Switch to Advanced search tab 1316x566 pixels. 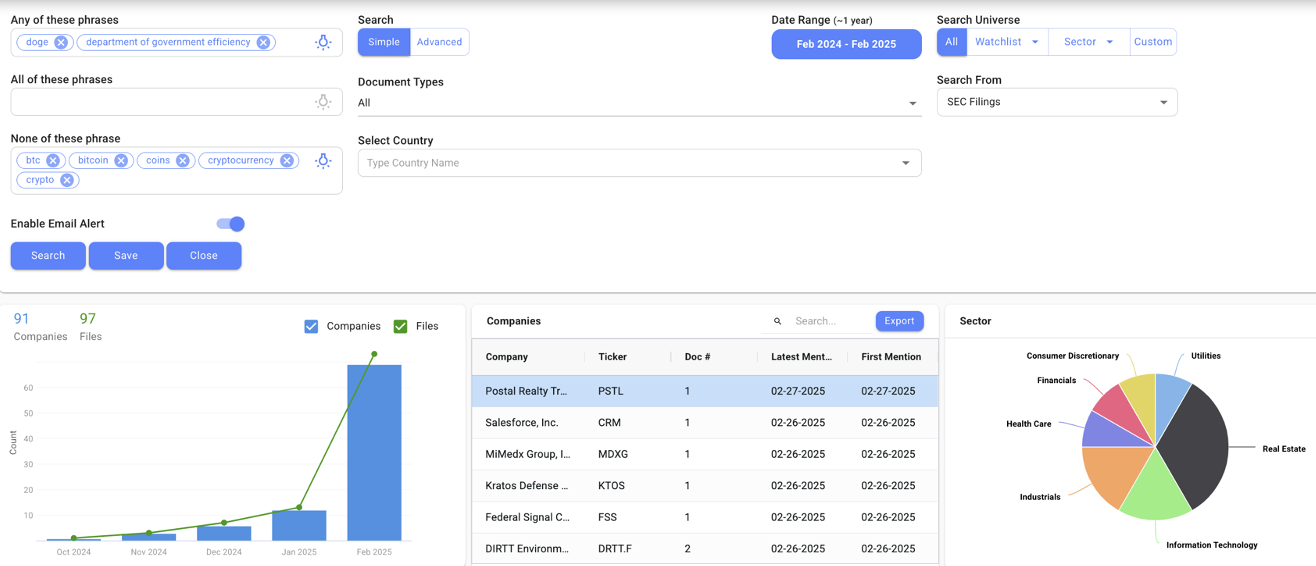tap(439, 42)
